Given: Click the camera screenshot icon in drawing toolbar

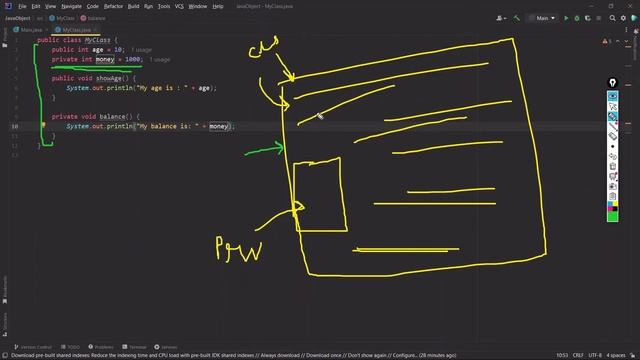Looking at the screenshot, I should pyautogui.click(x=613, y=186).
